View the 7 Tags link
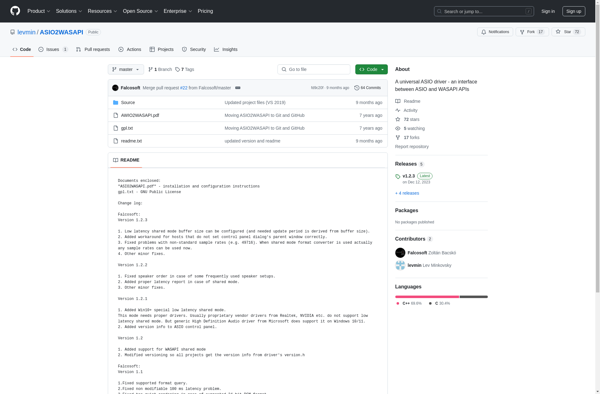Screen dimensions: 600x394 coord(185,69)
